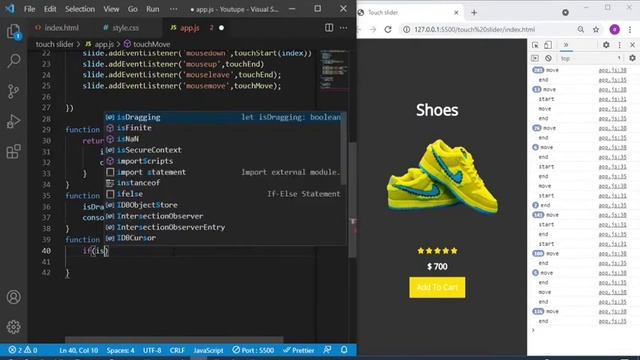Image resolution: width=640 pixels, height=360 pixels.
Task: Clear the DevTools console
Action: click(x=548, y=58)
